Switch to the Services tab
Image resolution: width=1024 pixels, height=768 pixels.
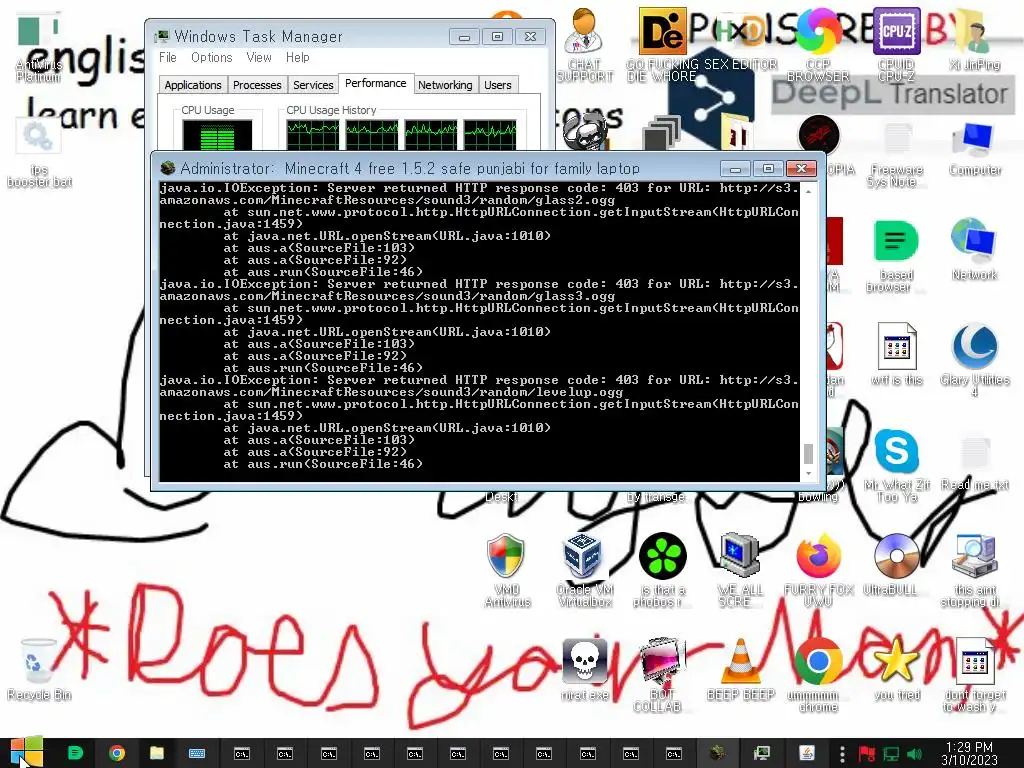click(x=313, y=85)
